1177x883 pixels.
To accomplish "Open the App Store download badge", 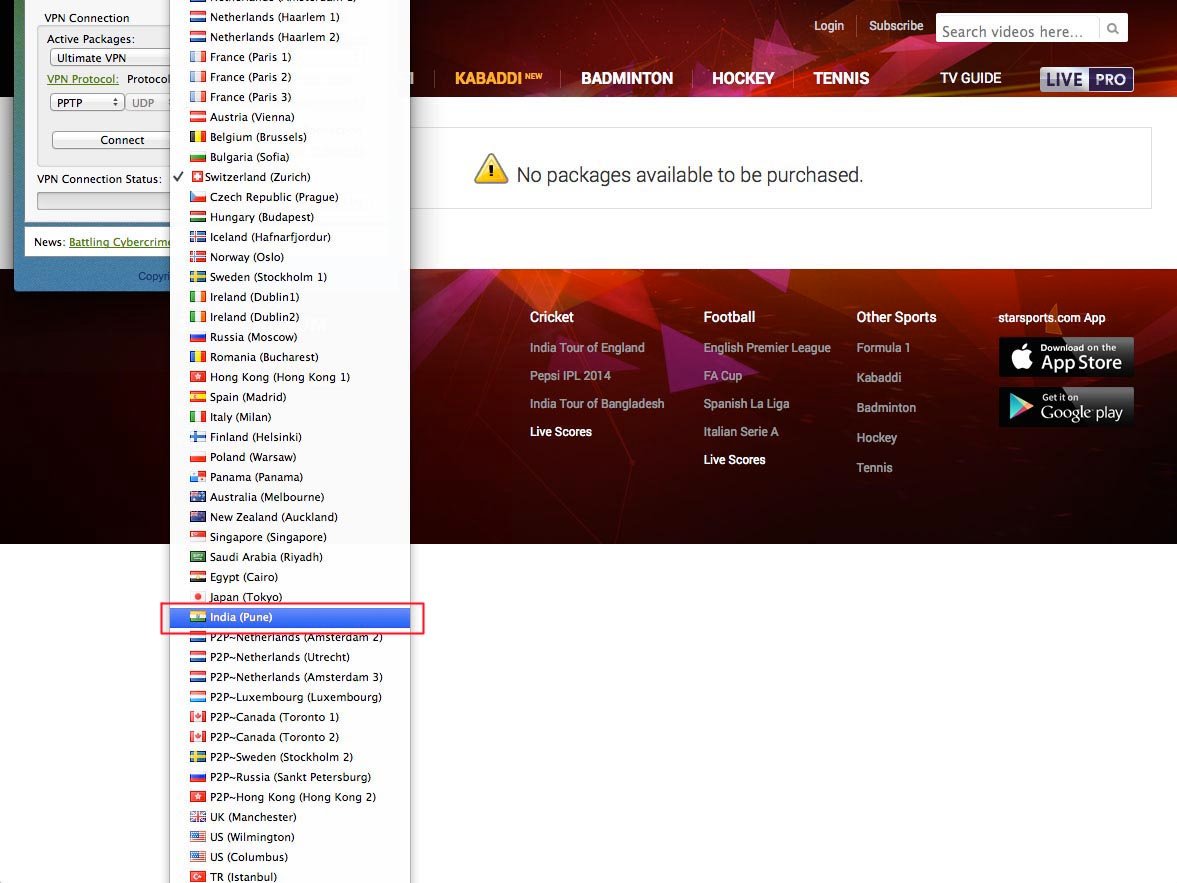I will (x=1066, y=357).
